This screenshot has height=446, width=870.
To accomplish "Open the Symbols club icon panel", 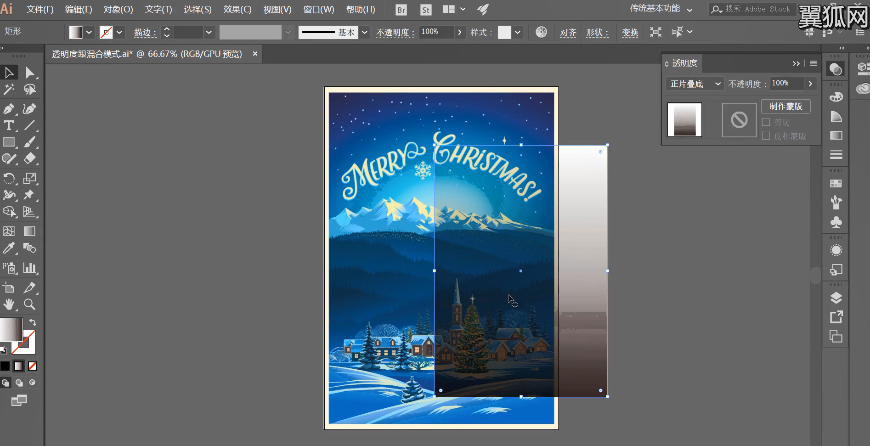I will pyautogui.click(x=836, y=222).
